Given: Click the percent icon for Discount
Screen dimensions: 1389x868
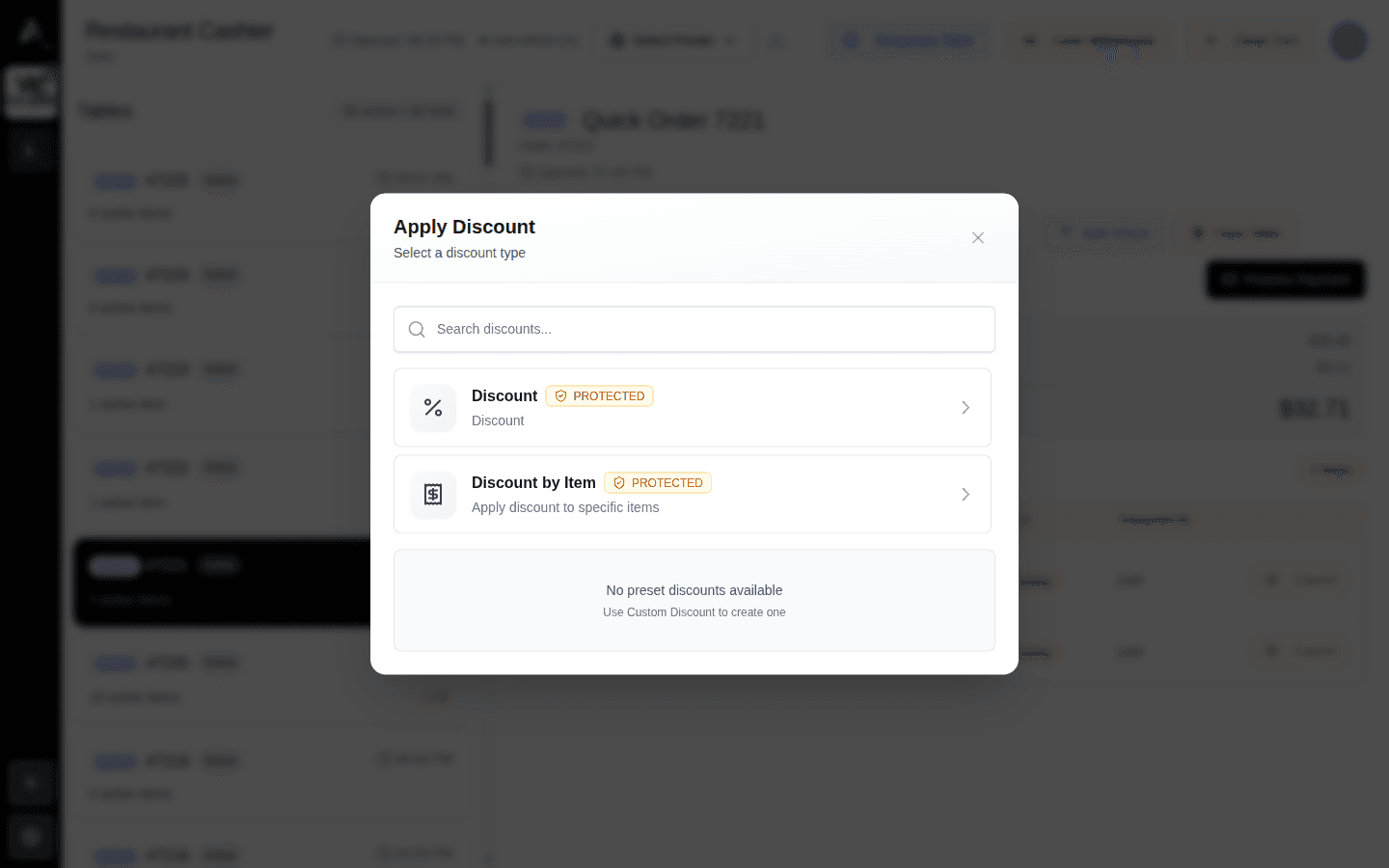Looking at the screenshot, I should [433, 408].
